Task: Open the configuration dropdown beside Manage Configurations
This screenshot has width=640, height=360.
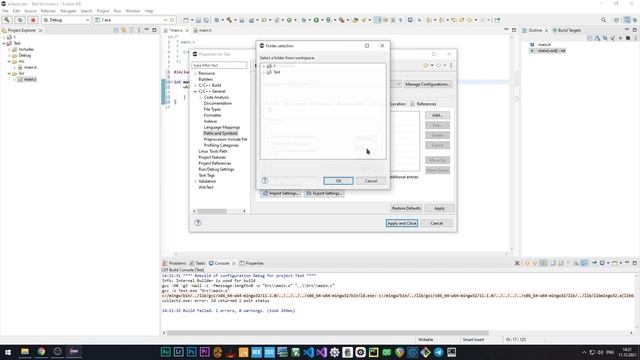Action: pos(399,84)
